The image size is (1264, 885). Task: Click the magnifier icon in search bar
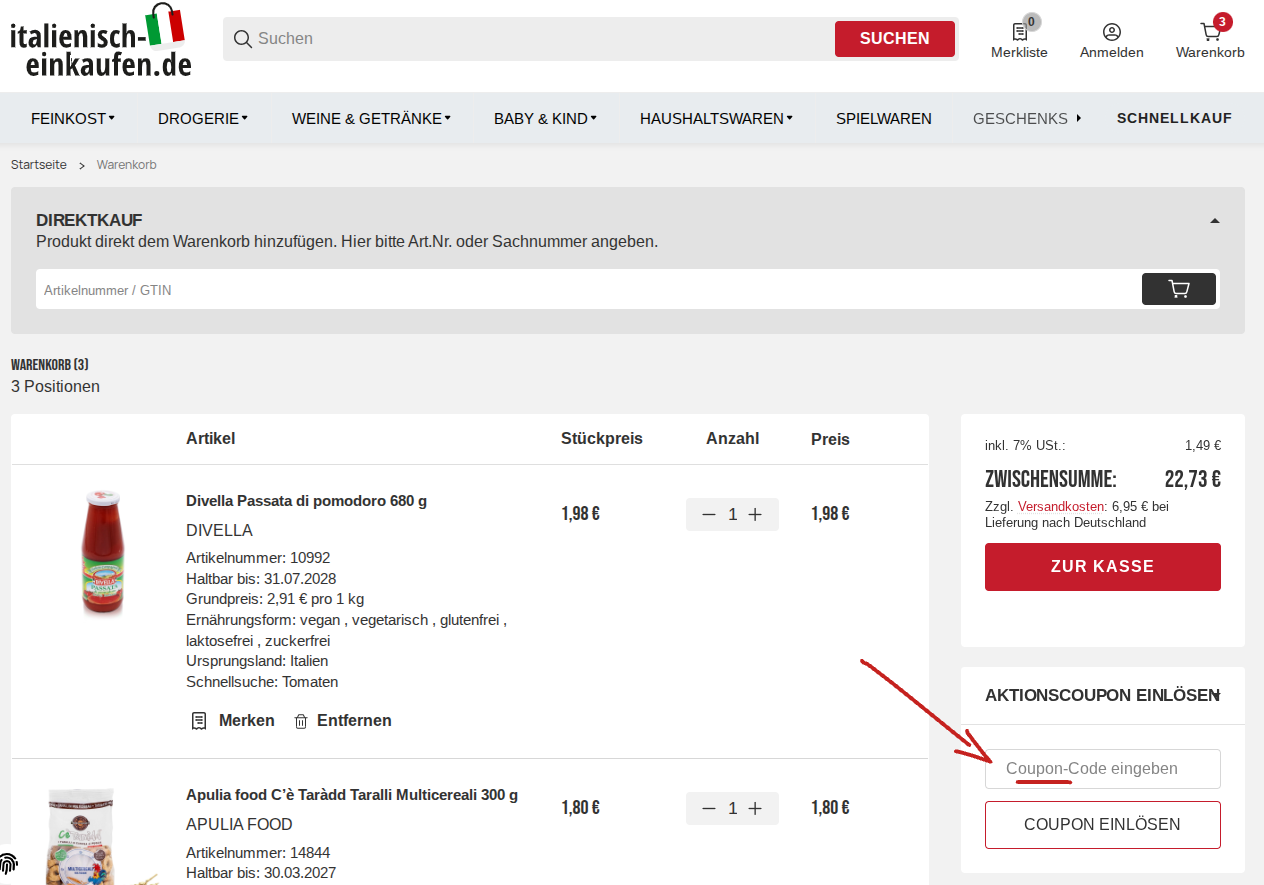tap(242, 39)
